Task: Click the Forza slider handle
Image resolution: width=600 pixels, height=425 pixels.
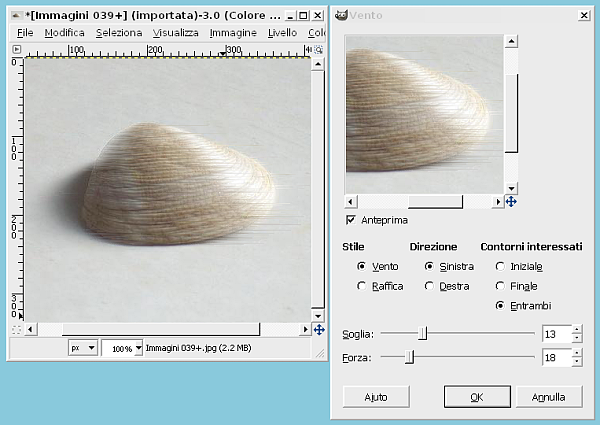Action: click(409, 357)
